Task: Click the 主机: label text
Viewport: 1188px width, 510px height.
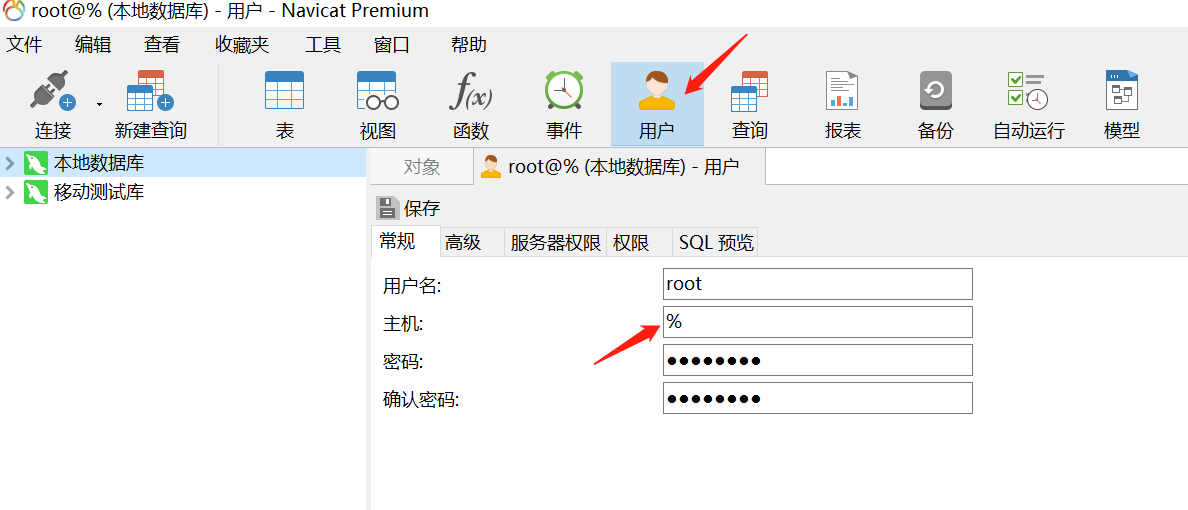Action: click(x=403, y=324)
